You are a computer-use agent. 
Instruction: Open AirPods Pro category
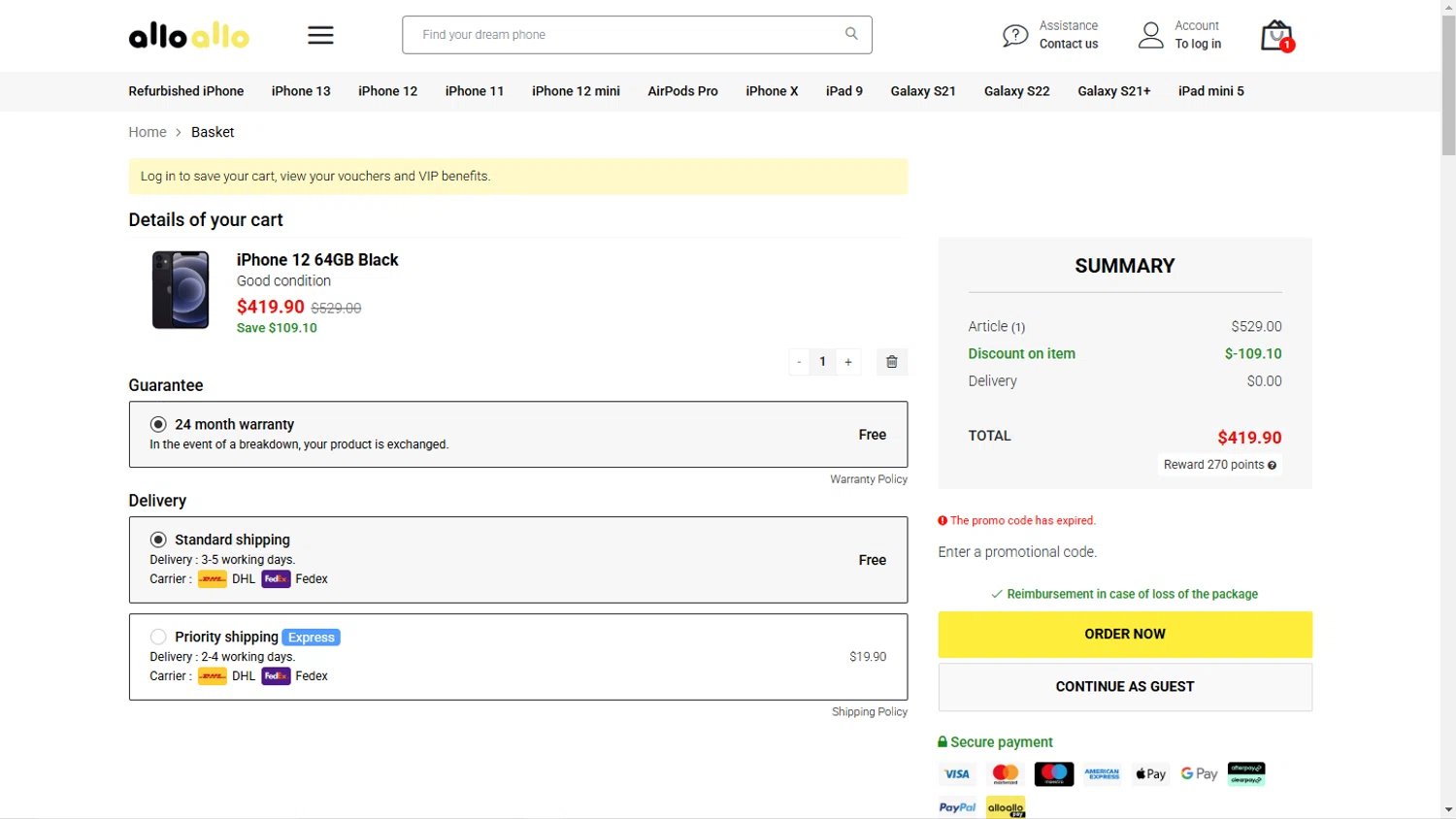(683, 91)
